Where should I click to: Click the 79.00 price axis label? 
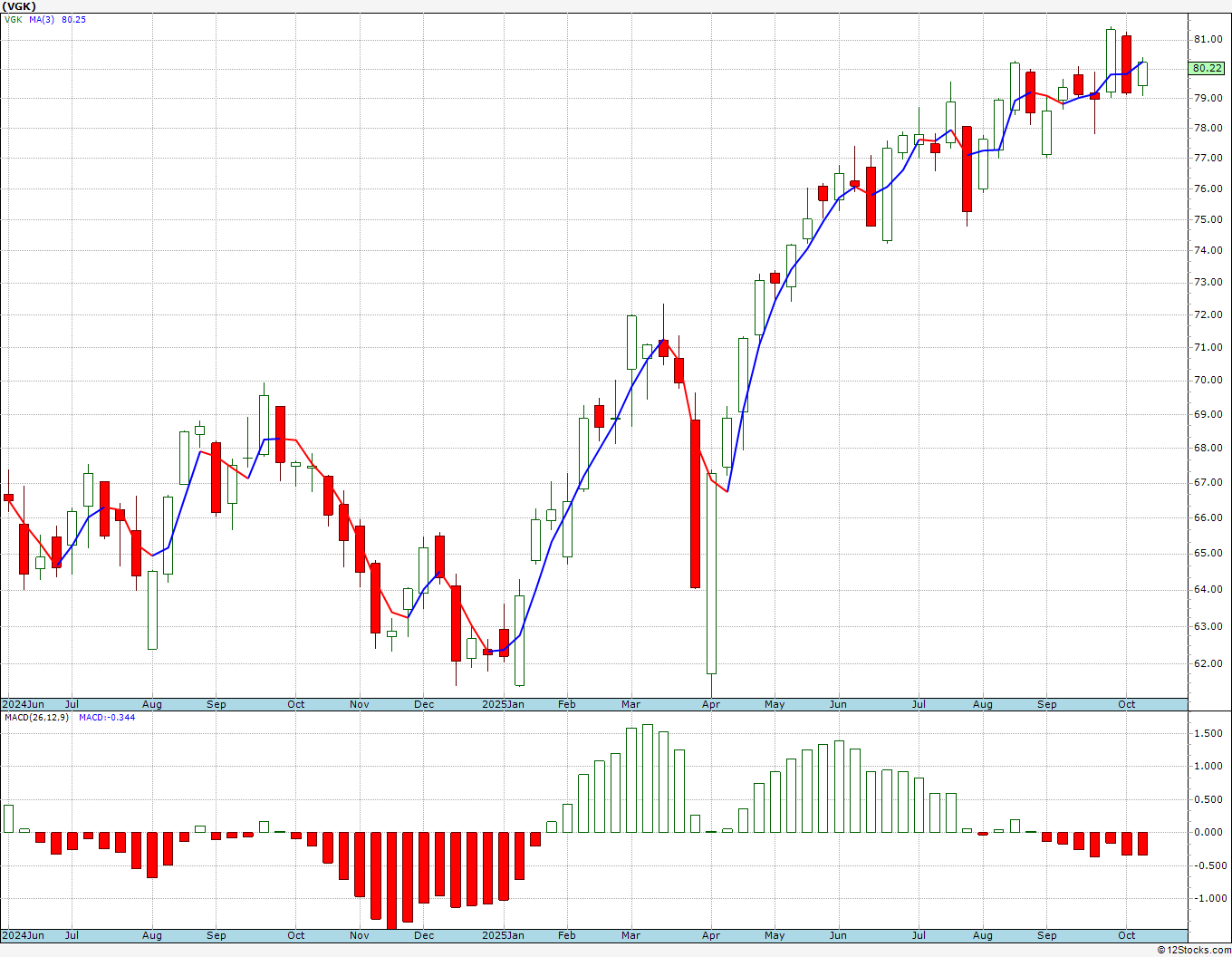(1208, 98)
